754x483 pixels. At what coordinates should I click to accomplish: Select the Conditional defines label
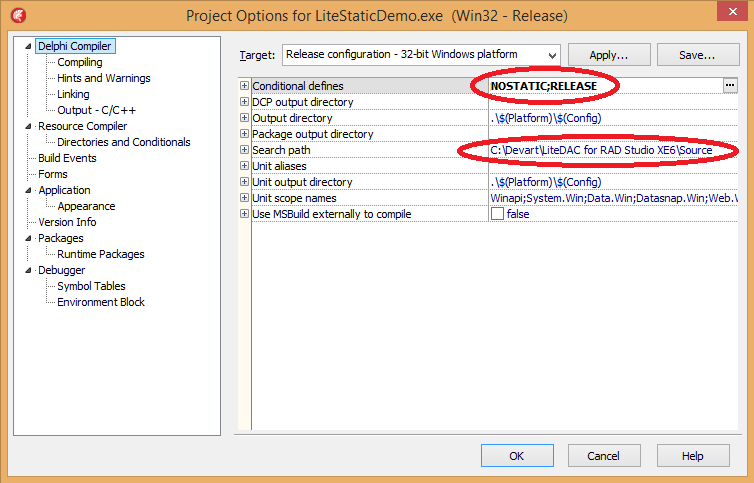pyautogui.click(x=298, y=86)
